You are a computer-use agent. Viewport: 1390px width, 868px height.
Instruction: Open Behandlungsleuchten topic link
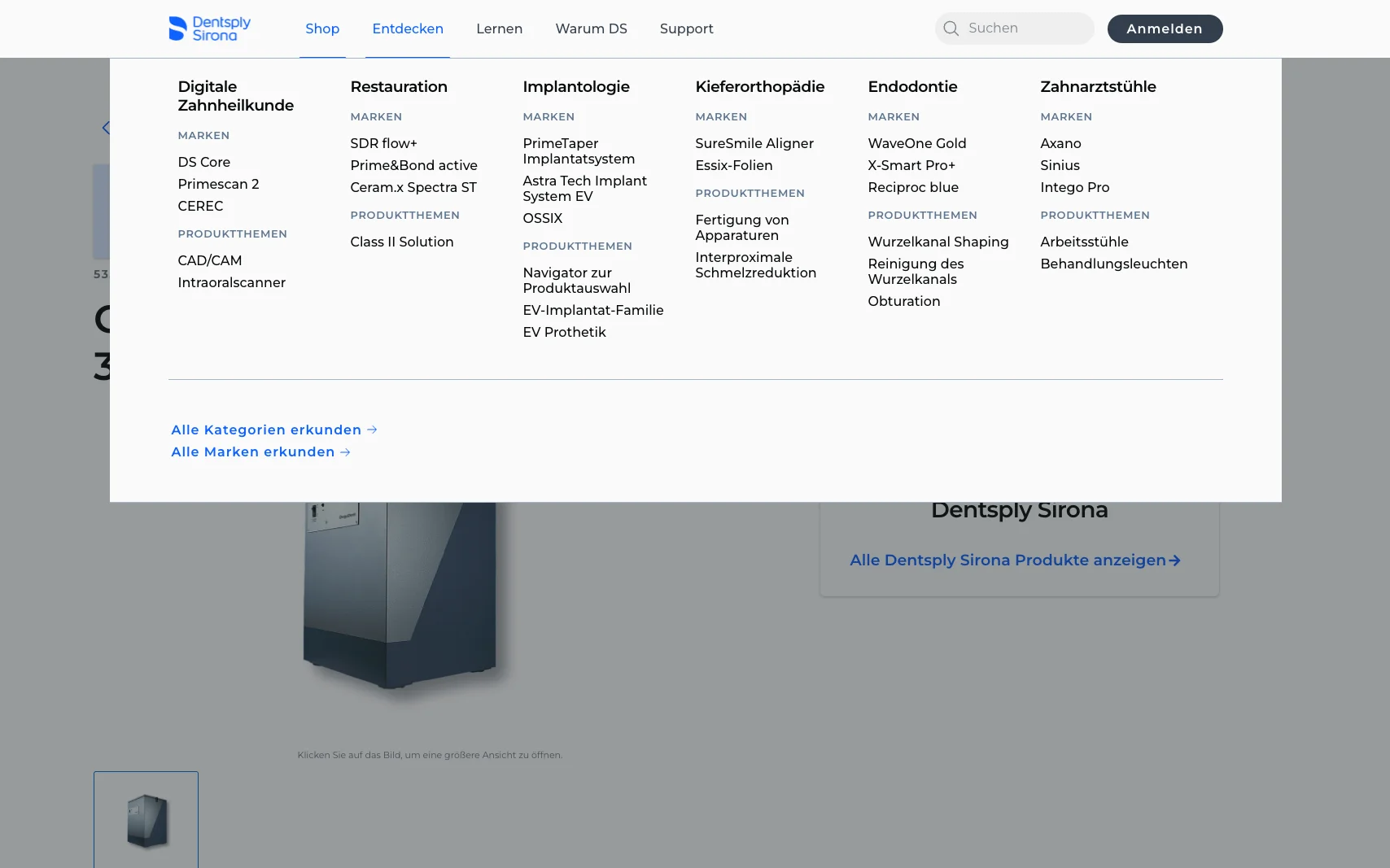[1114, 264]
